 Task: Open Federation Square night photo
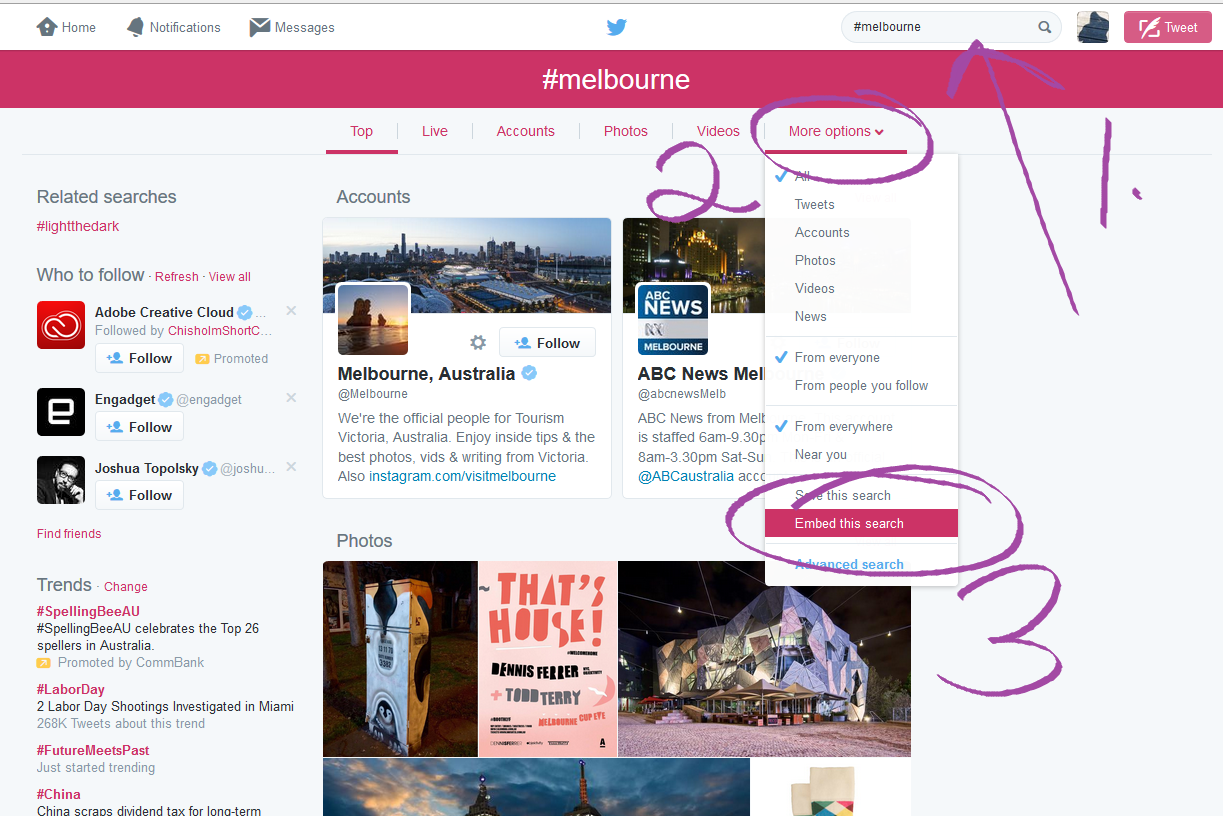765,659
